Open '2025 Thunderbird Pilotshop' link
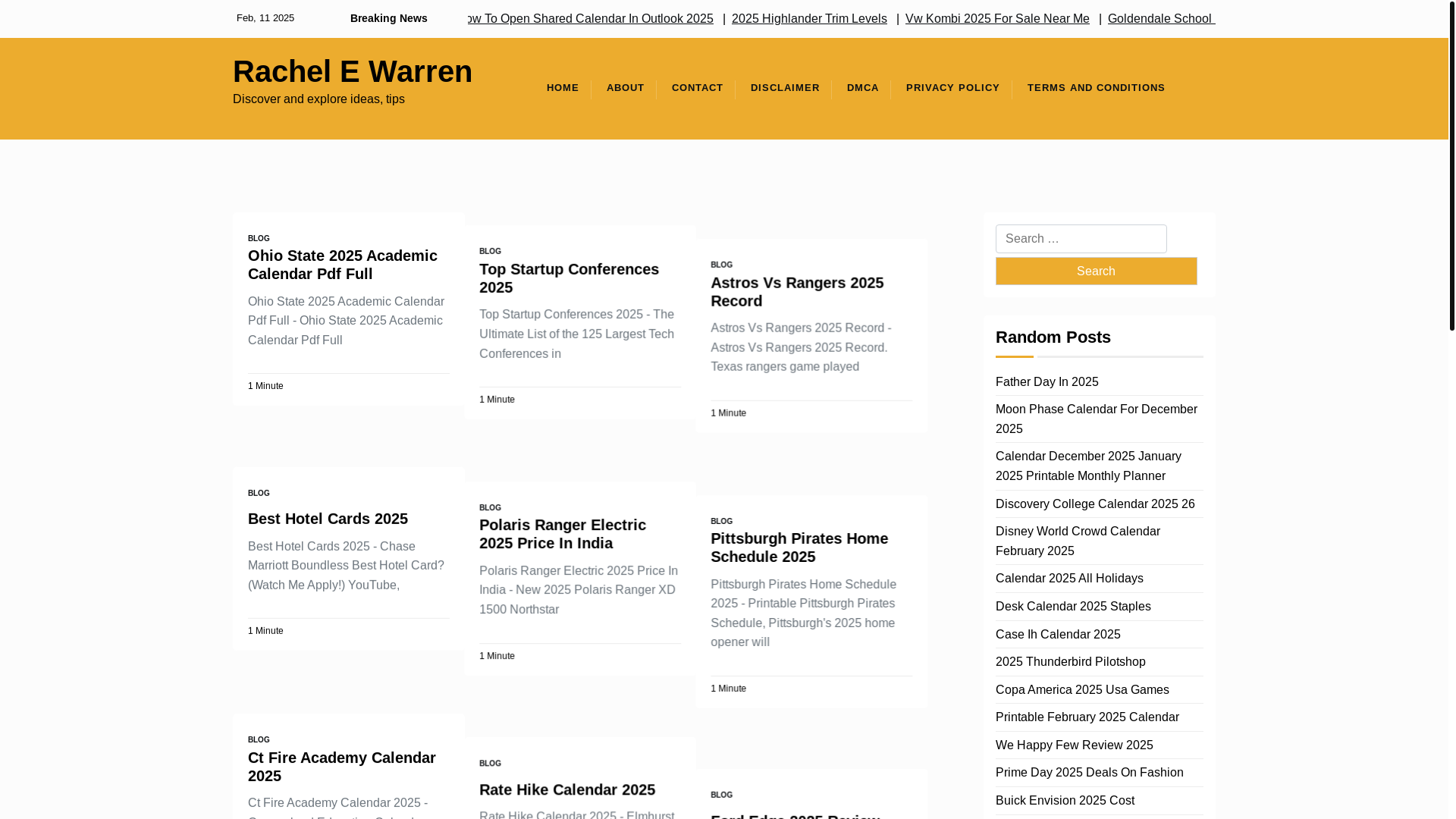Image resolution: width=1456 pixels, height=819 pixels. point(1071,662)
